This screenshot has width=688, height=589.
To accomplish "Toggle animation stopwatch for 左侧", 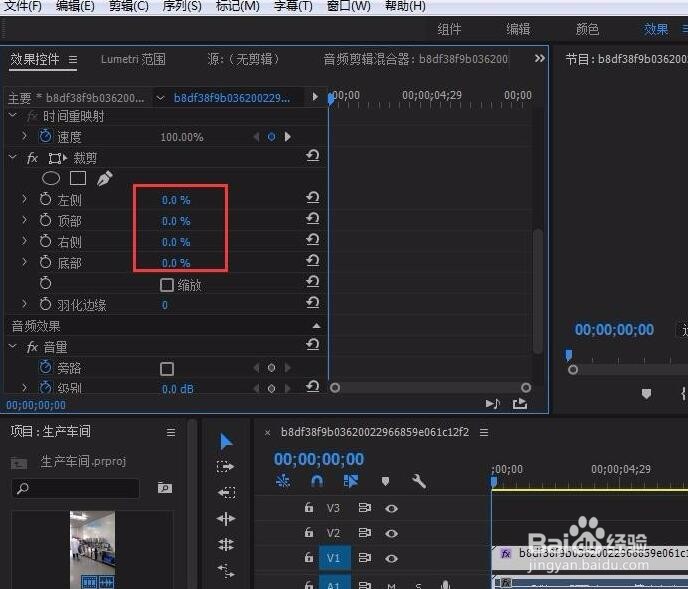I will [45, 199].
